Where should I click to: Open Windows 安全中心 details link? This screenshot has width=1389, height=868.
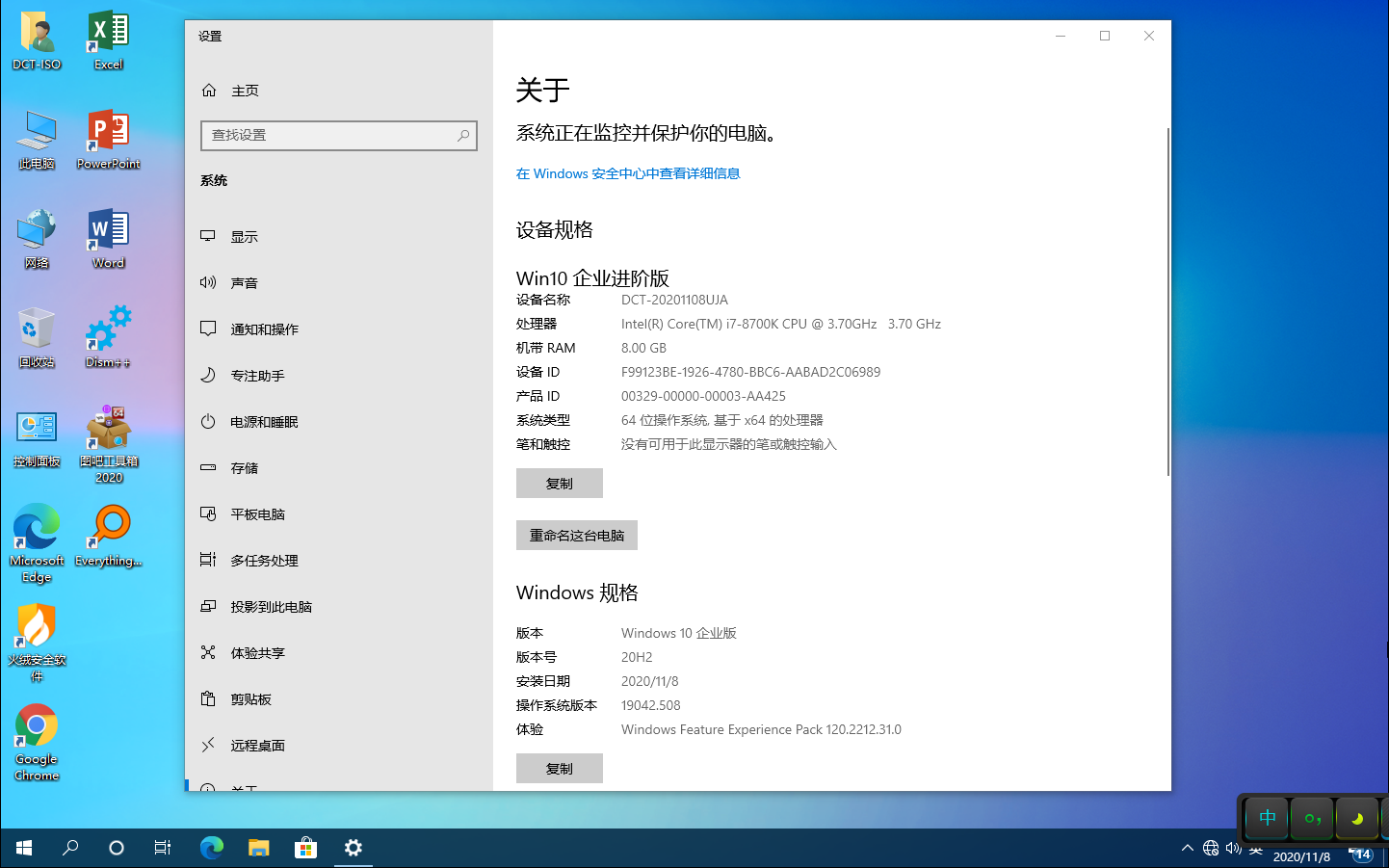pos(628,173)
